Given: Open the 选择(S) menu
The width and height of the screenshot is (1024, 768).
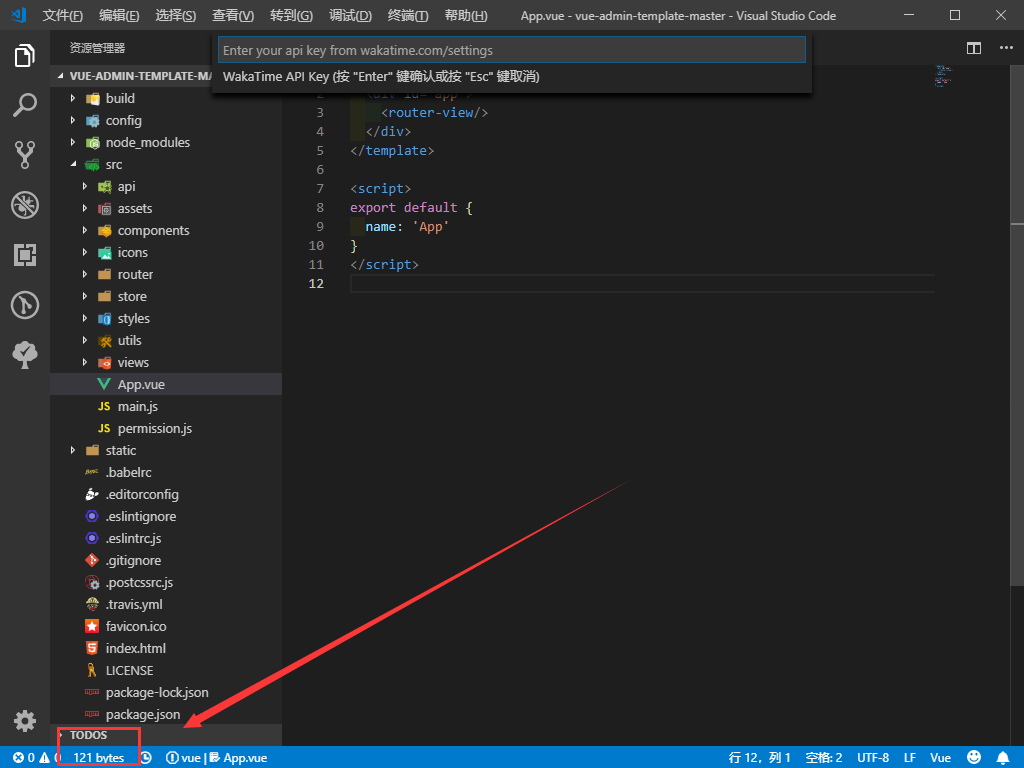Looking at the screenshot, I should (x=176, y=16).
